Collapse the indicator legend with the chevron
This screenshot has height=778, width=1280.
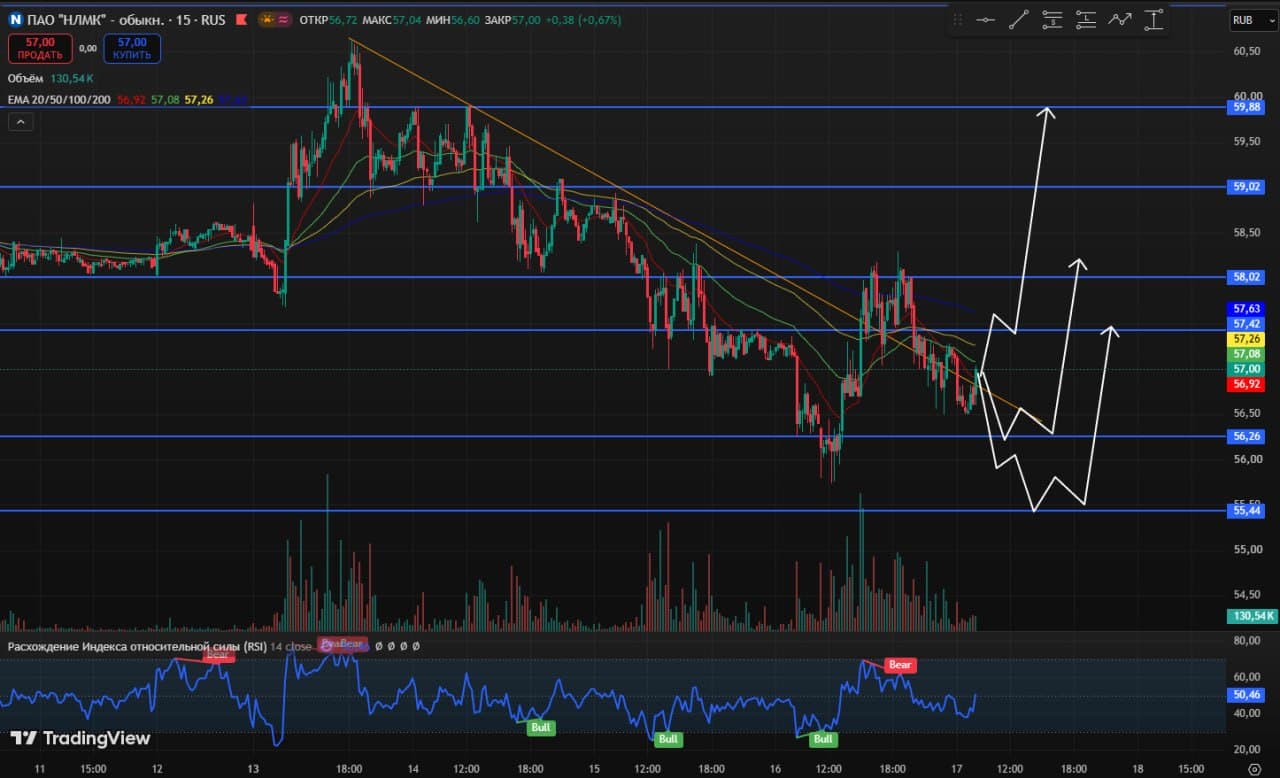22,122
